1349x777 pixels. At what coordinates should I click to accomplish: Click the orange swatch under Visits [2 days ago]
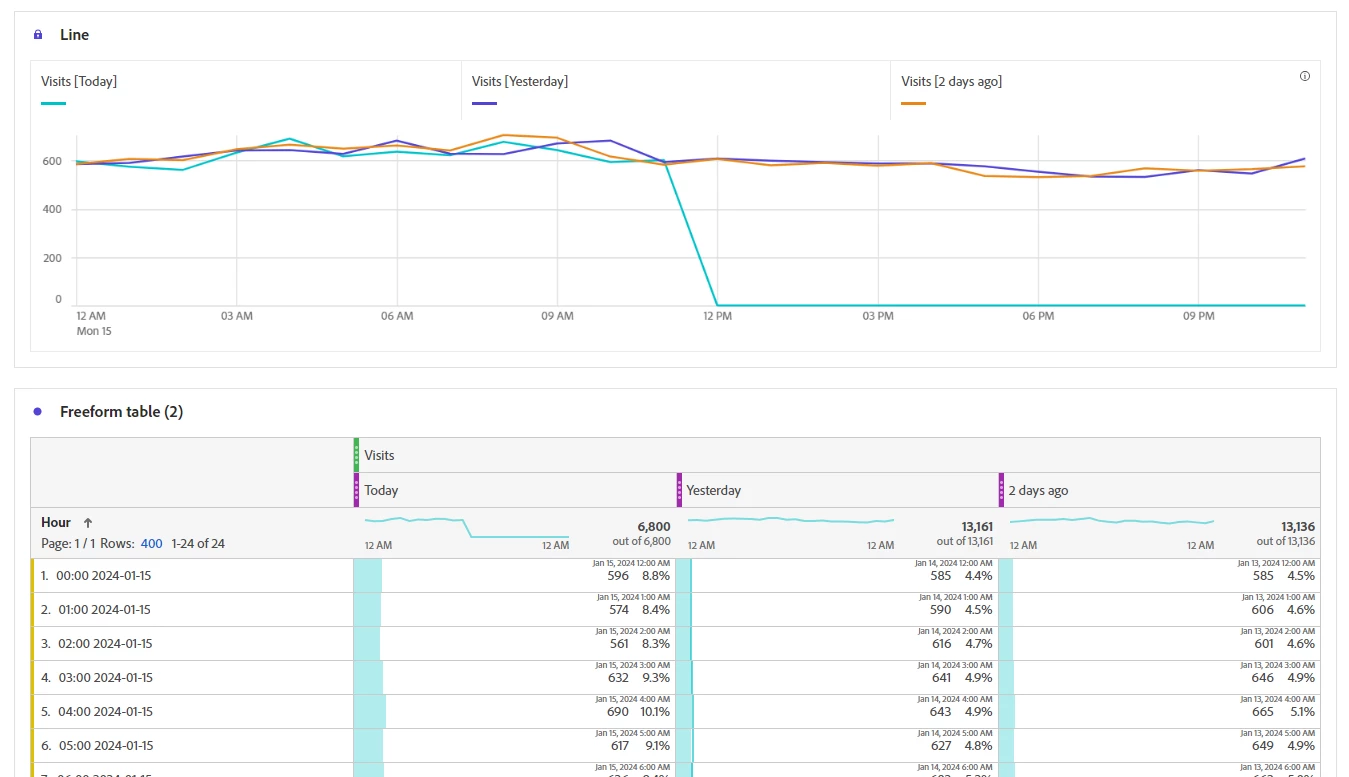(914, 103)
